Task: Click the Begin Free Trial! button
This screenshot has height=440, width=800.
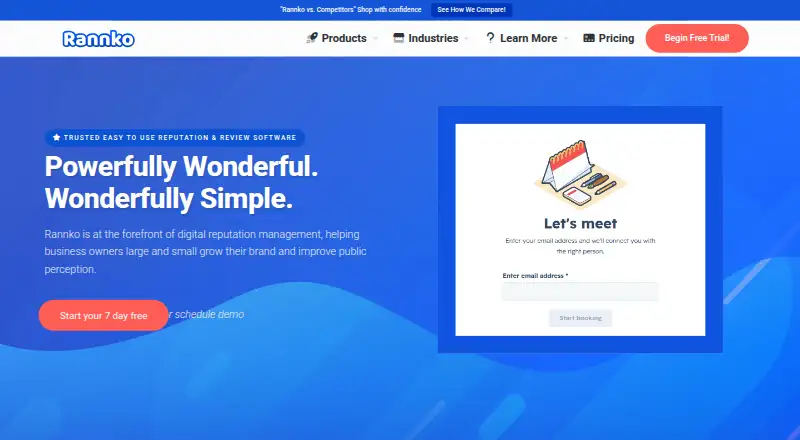Action: coord(697,38)
